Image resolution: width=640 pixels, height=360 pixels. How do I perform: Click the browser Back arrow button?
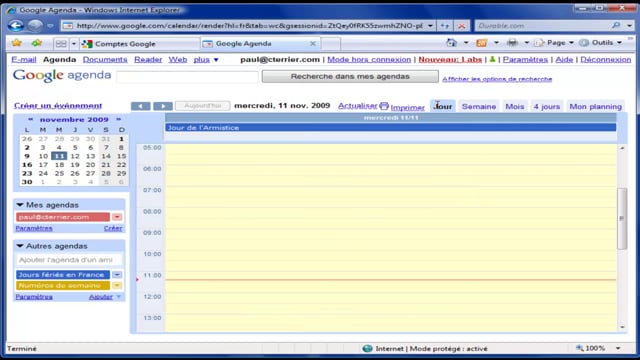(x=16, y=26)
